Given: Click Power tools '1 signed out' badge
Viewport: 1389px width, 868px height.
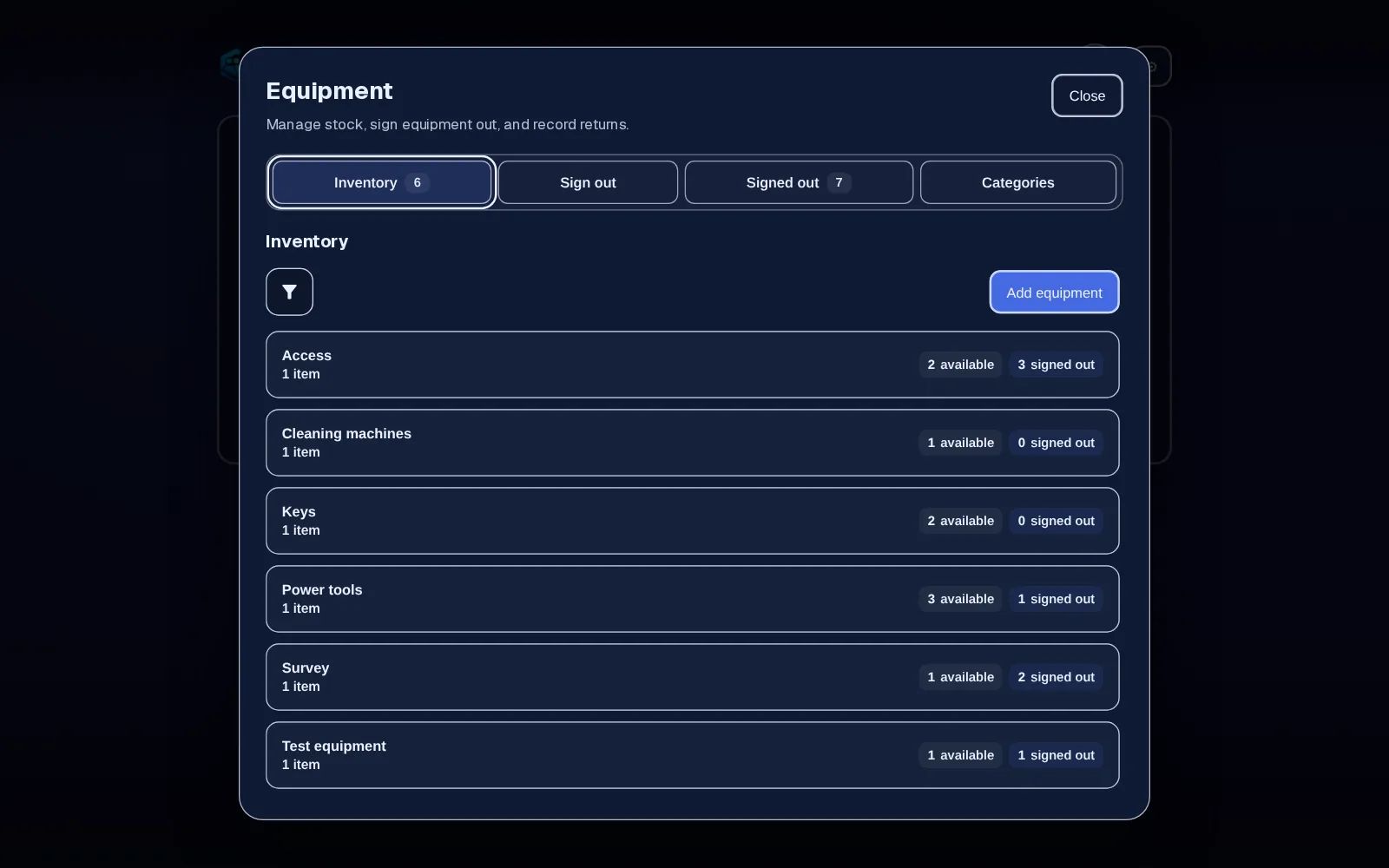Looking at the screenshot, I should 1056,599.
